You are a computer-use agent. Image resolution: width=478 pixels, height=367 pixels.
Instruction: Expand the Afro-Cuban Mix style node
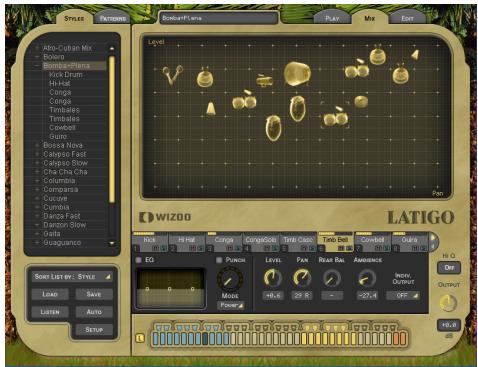(37, 48)
